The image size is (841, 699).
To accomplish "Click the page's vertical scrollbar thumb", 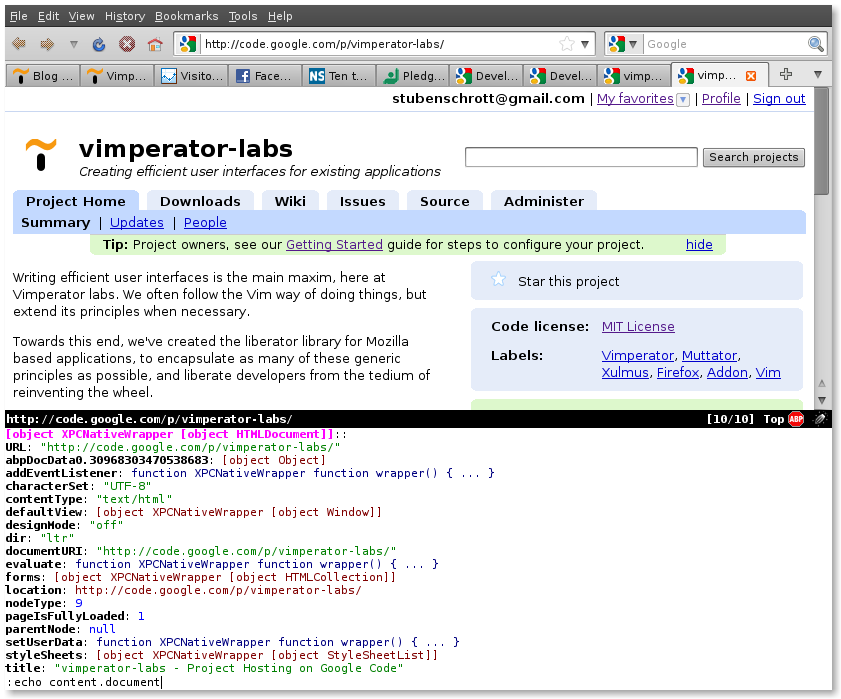I will pyautogui.click(x=821, y=140).
